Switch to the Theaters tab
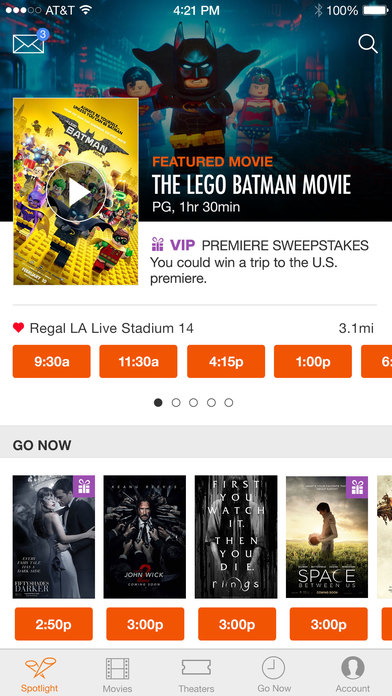Screen dimensions: 392x696 196,675
